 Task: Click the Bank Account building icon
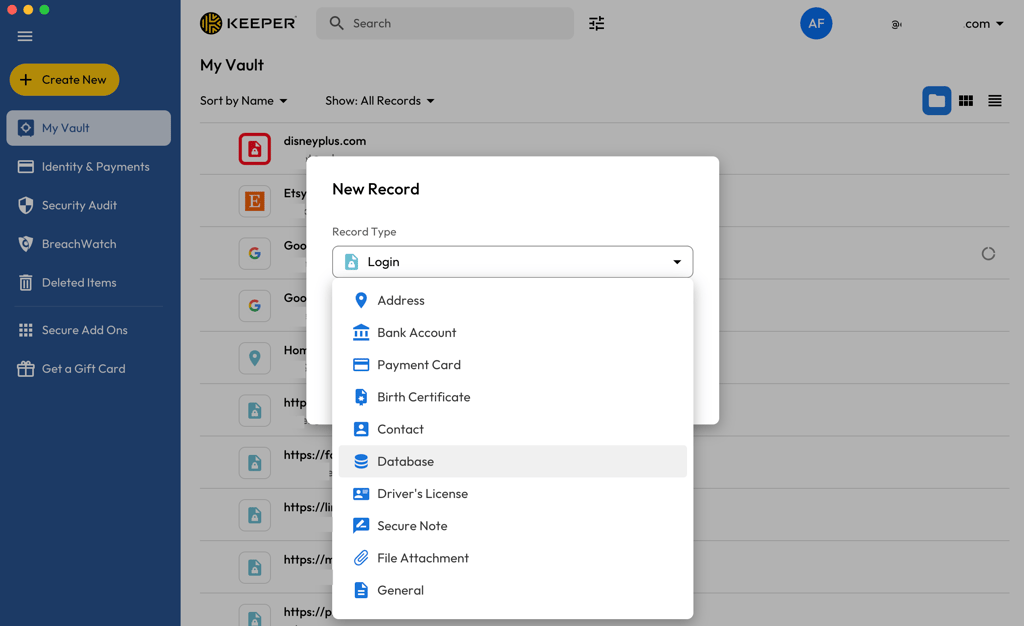point(360,332)
